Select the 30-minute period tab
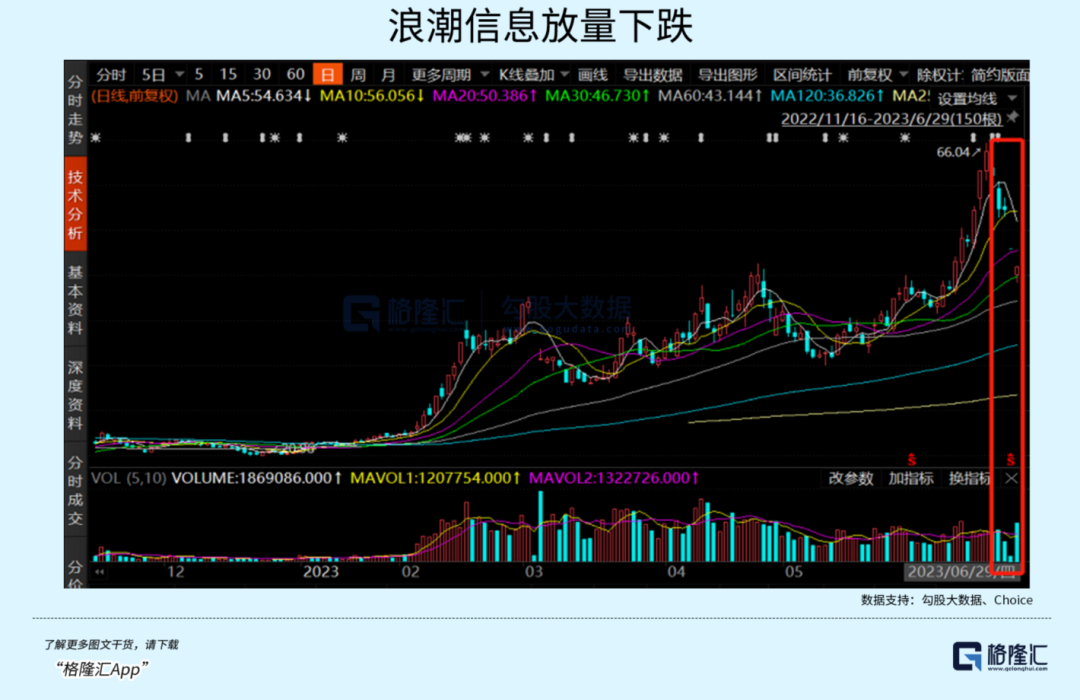This screenshot has height=700, width=1080. coord(262,74)
